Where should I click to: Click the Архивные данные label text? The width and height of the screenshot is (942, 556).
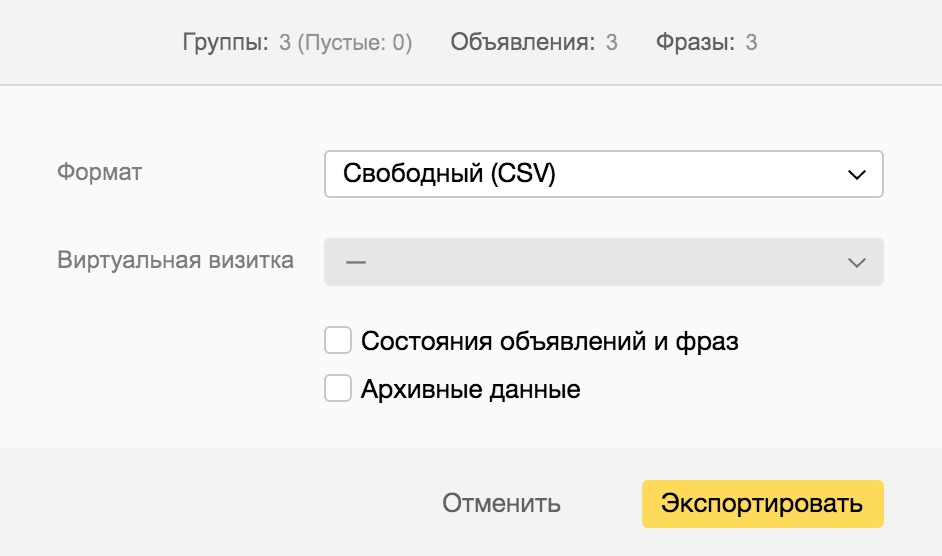471,388
